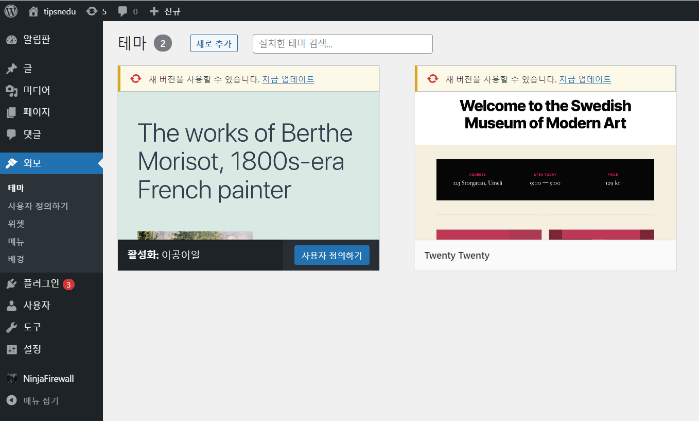
Task: Open the 알림판 menu label
Action: pyautogui.click(x=37, y=40)
